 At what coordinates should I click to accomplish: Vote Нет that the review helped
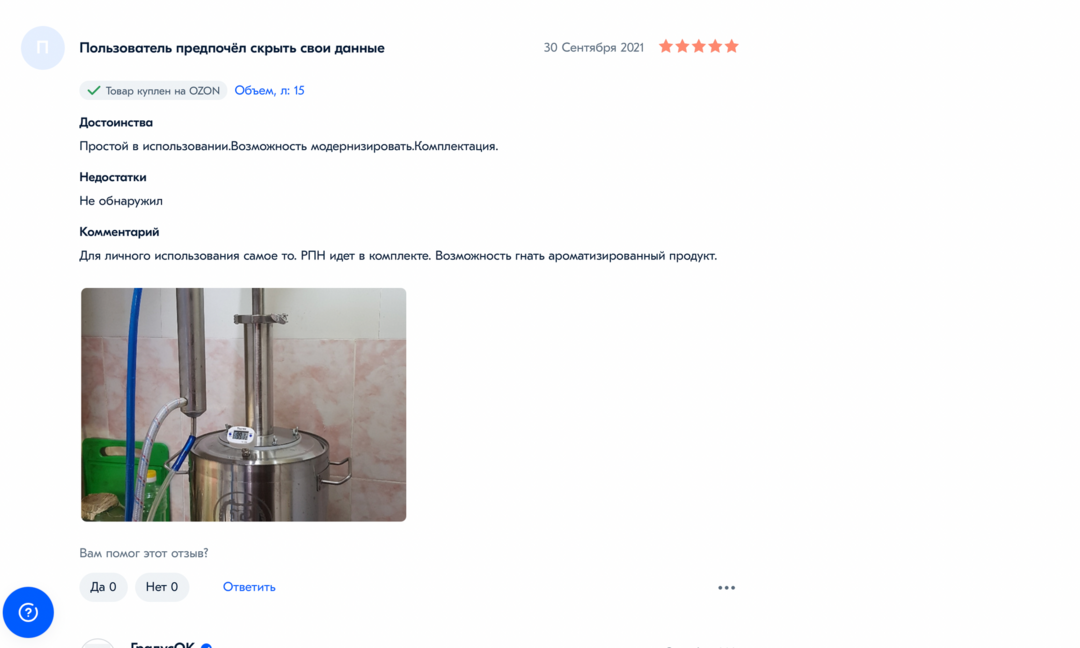click(162, 587)
